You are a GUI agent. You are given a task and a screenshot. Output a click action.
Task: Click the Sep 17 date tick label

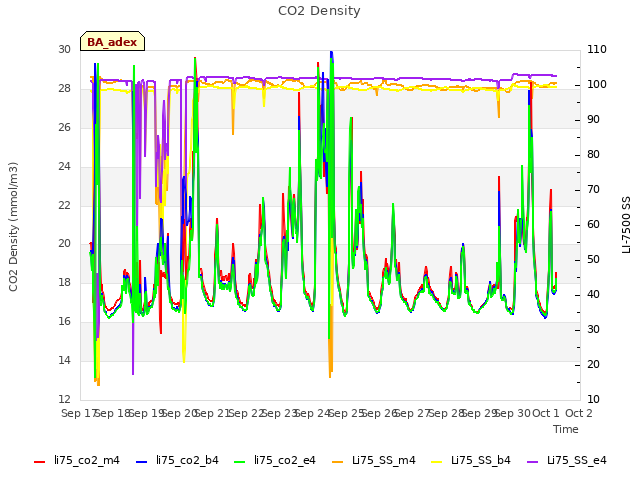[79, 413]
